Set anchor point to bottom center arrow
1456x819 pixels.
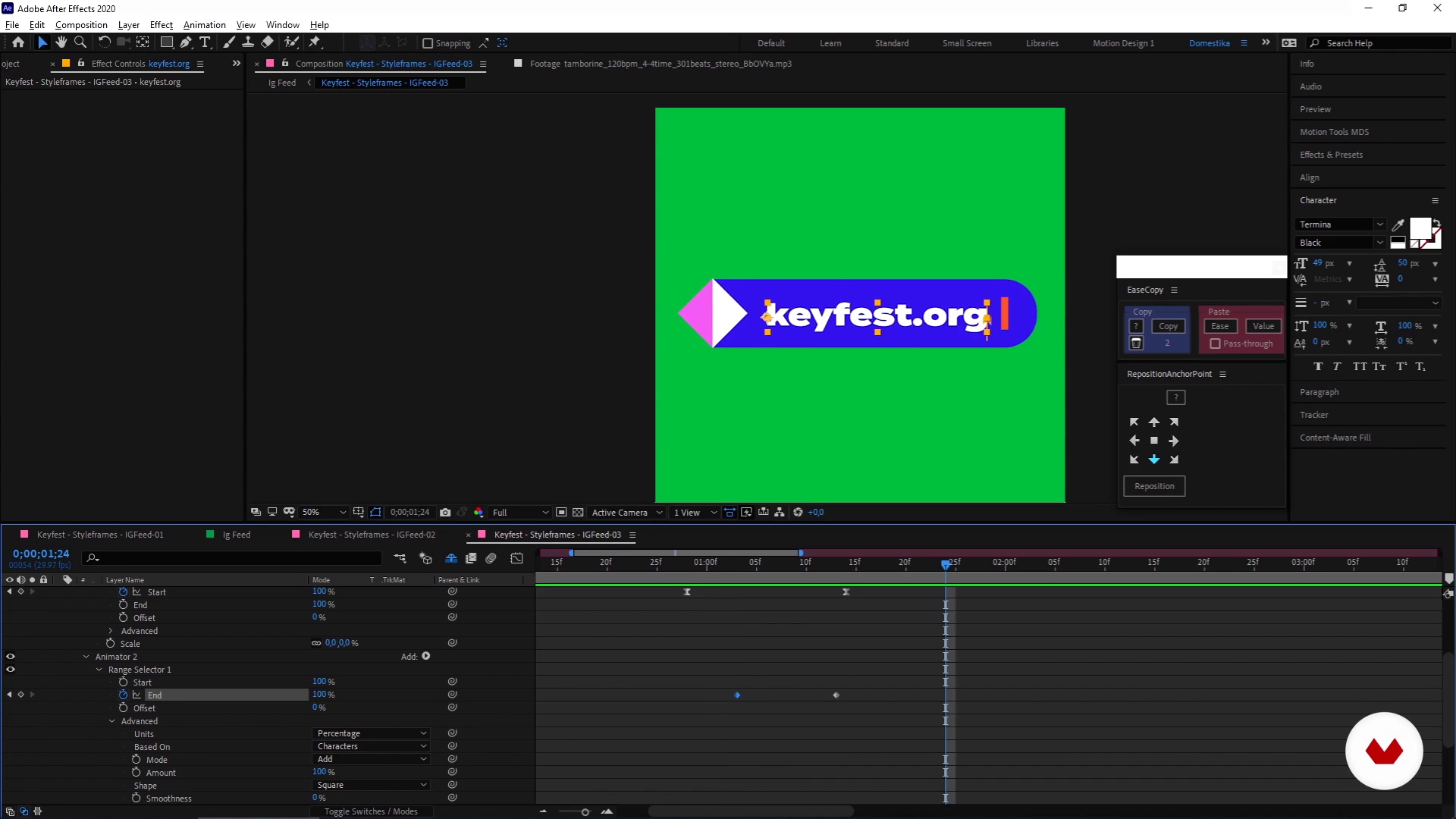tap(1154, 460)
